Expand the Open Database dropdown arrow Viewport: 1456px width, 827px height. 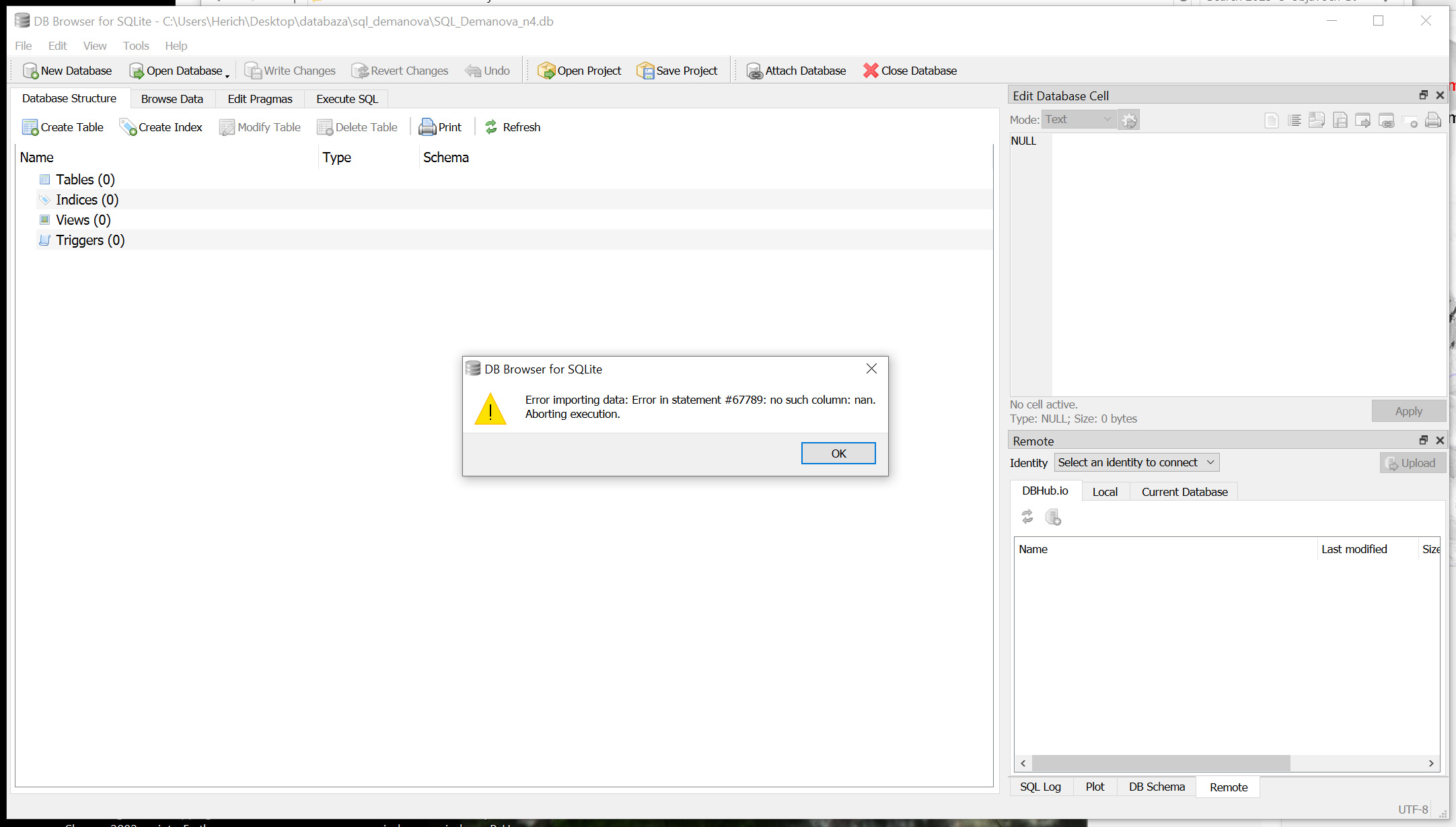click(227, 75)
